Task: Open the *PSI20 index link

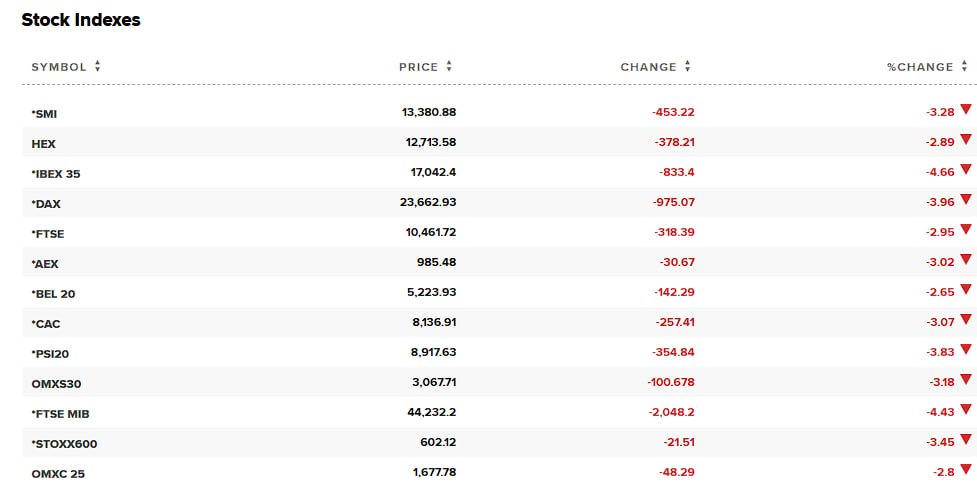Action: coord(50,354)
